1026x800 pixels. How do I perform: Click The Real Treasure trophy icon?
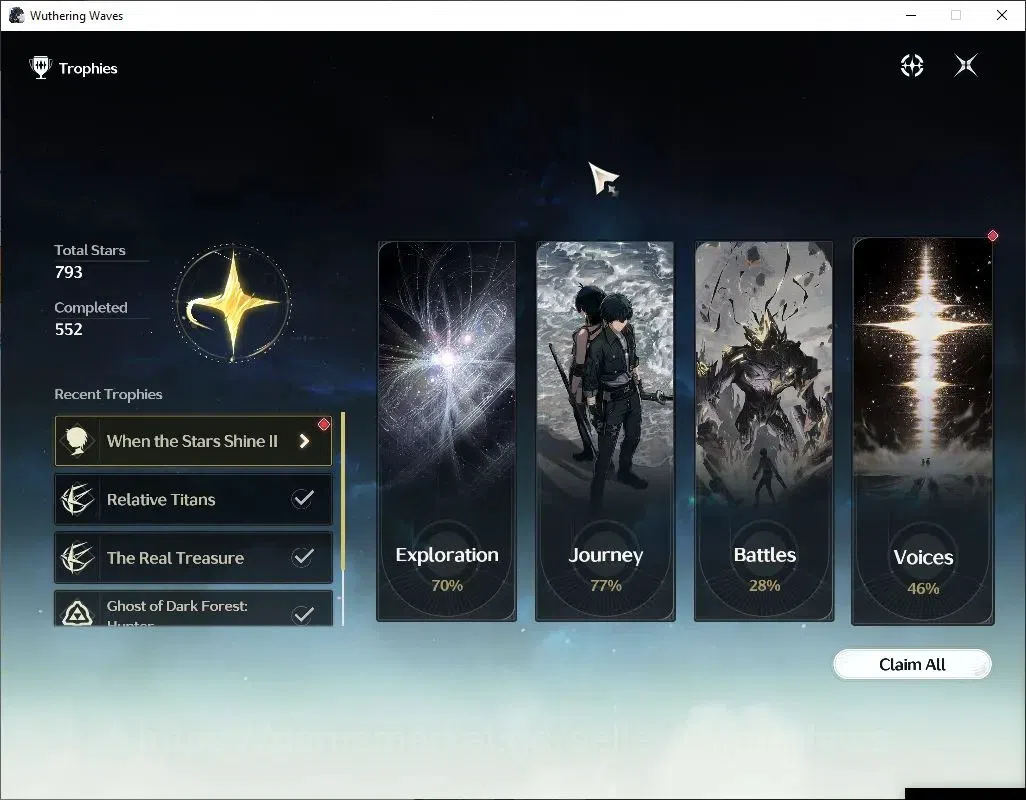pos(77,557)
